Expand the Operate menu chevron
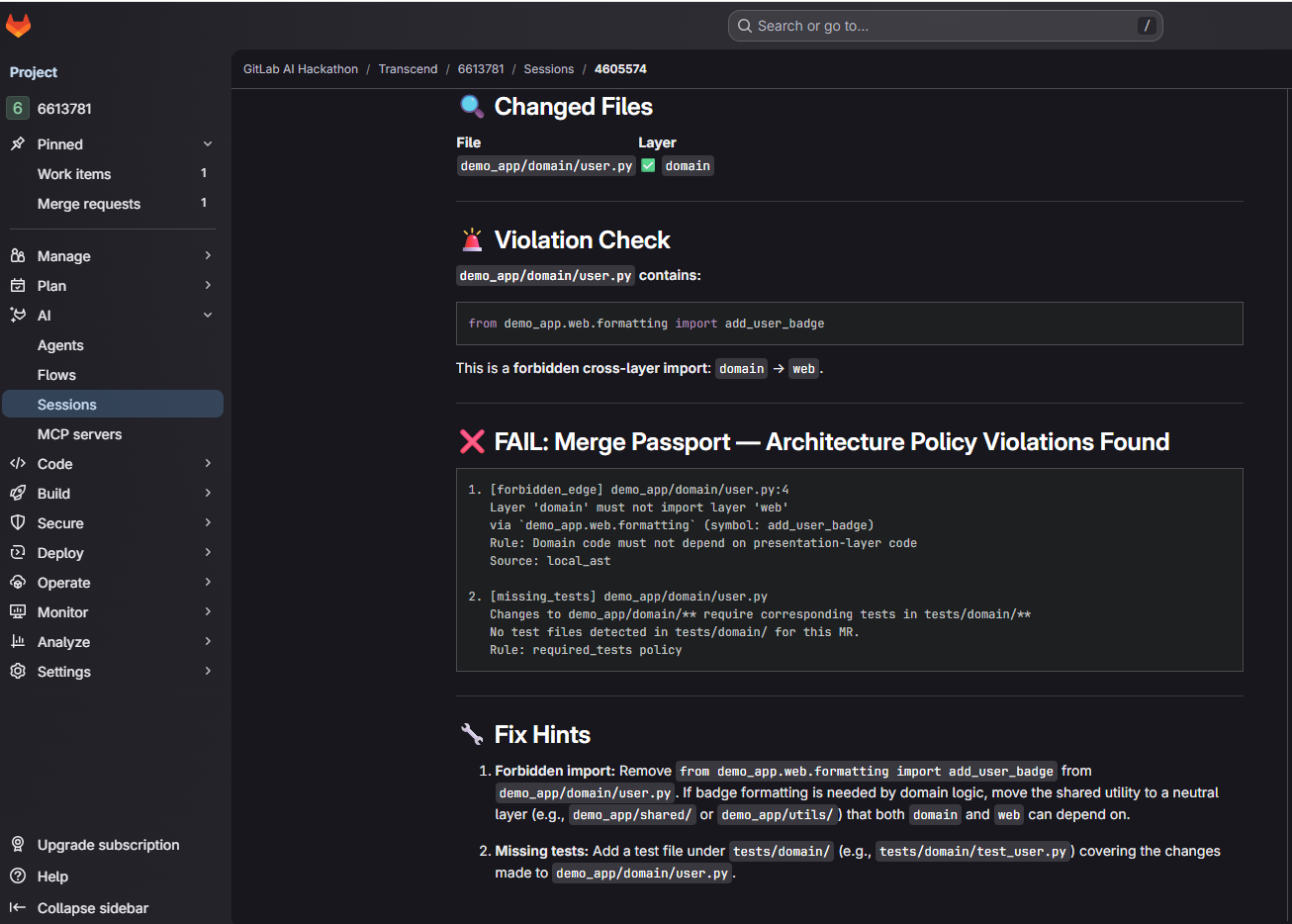 (208, 583)
